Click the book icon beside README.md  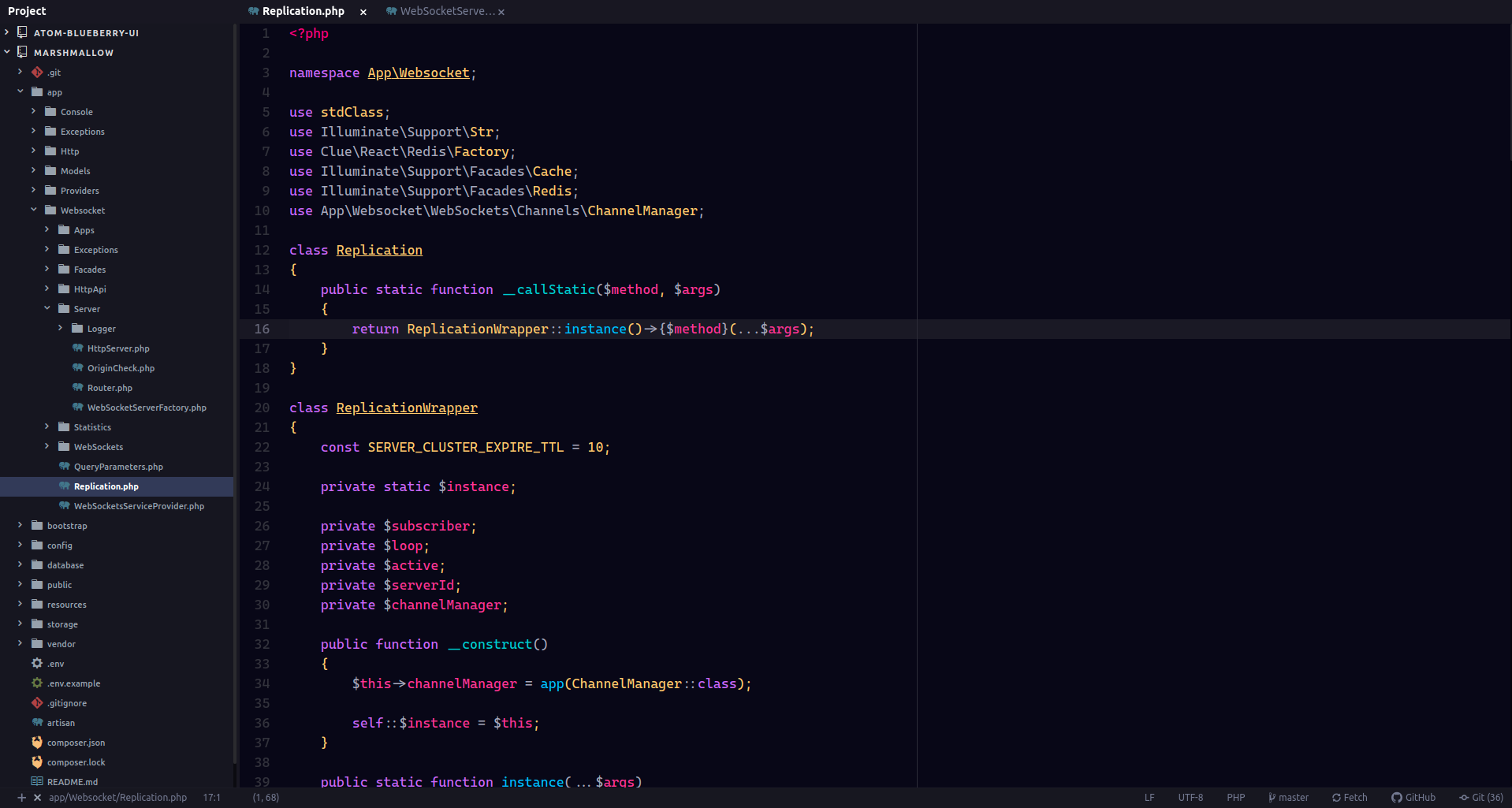(x=37, y=782)
